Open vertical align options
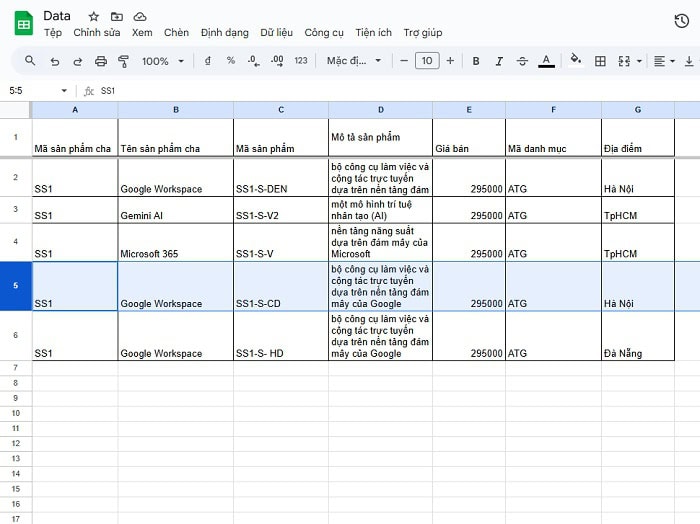 pos(689,61)
